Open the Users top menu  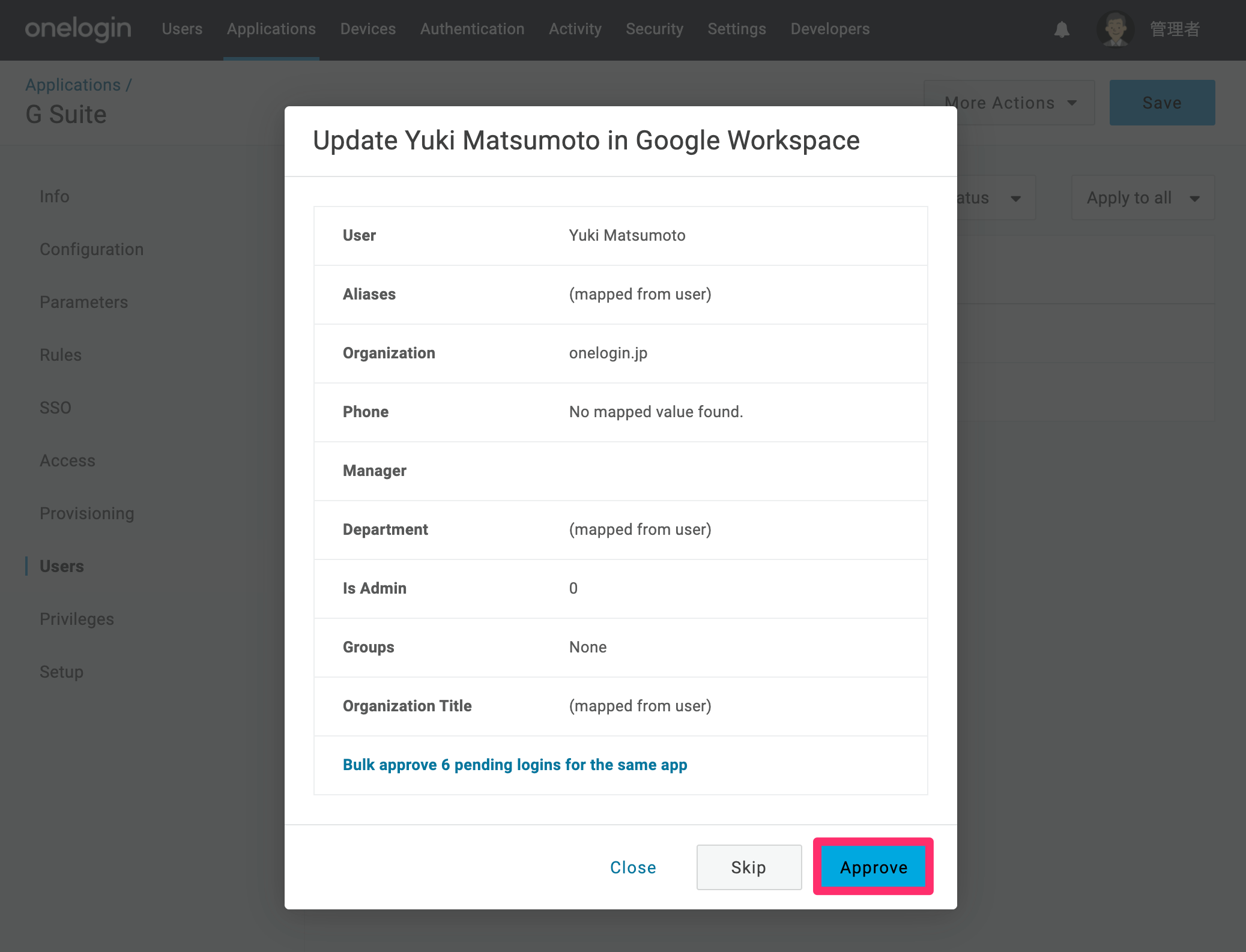182,29
